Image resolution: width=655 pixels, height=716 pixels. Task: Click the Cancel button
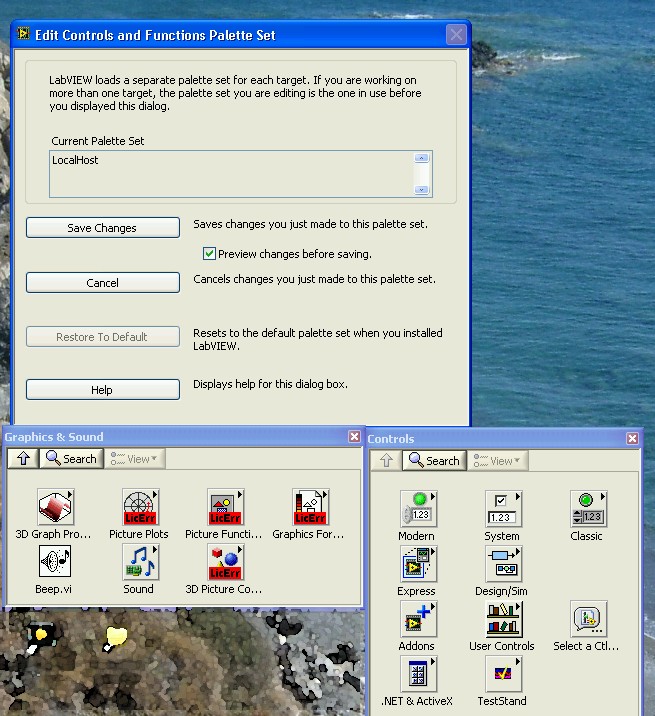click(103, 283)
